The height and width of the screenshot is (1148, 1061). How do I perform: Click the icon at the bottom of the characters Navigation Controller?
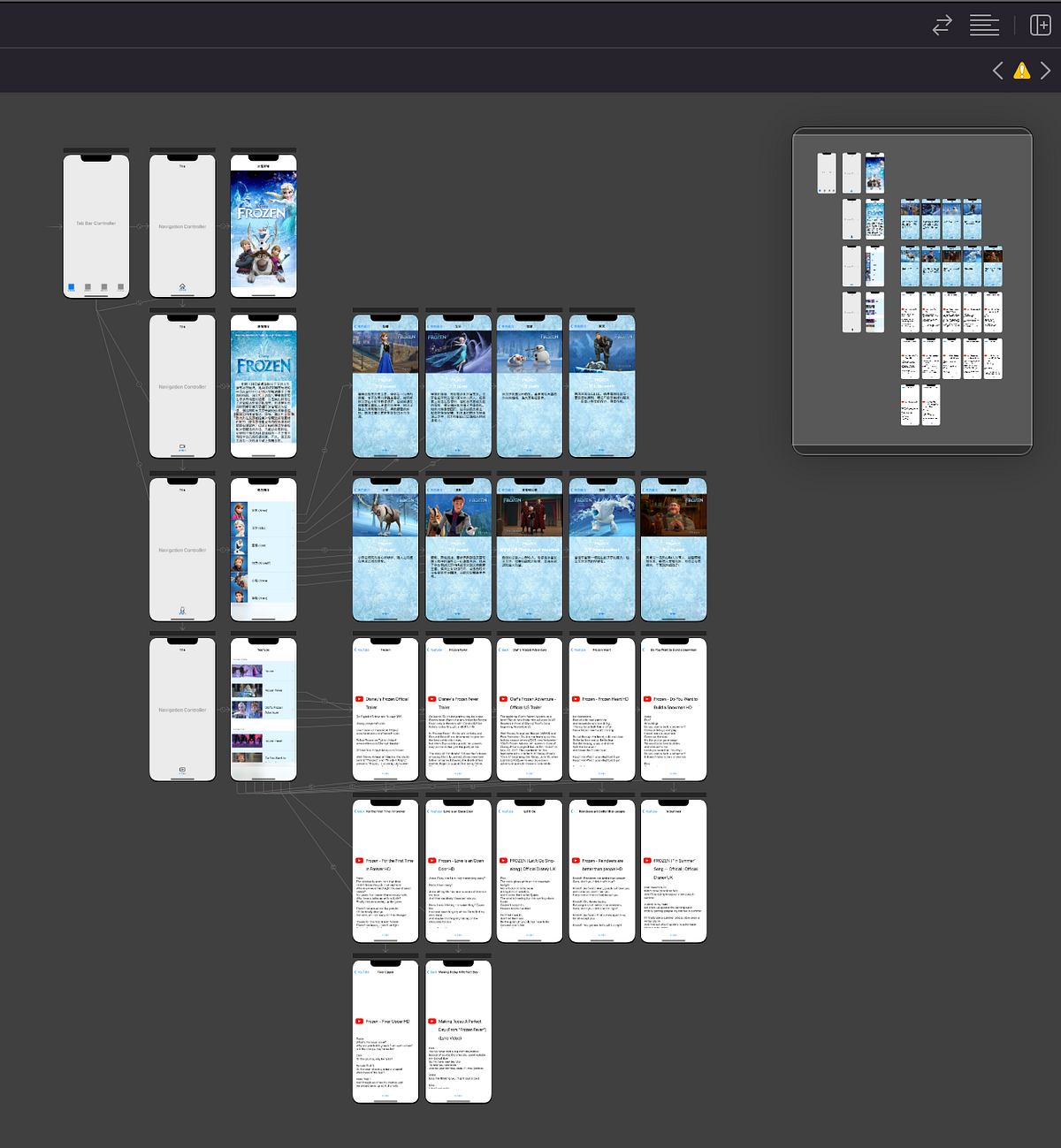182,611
